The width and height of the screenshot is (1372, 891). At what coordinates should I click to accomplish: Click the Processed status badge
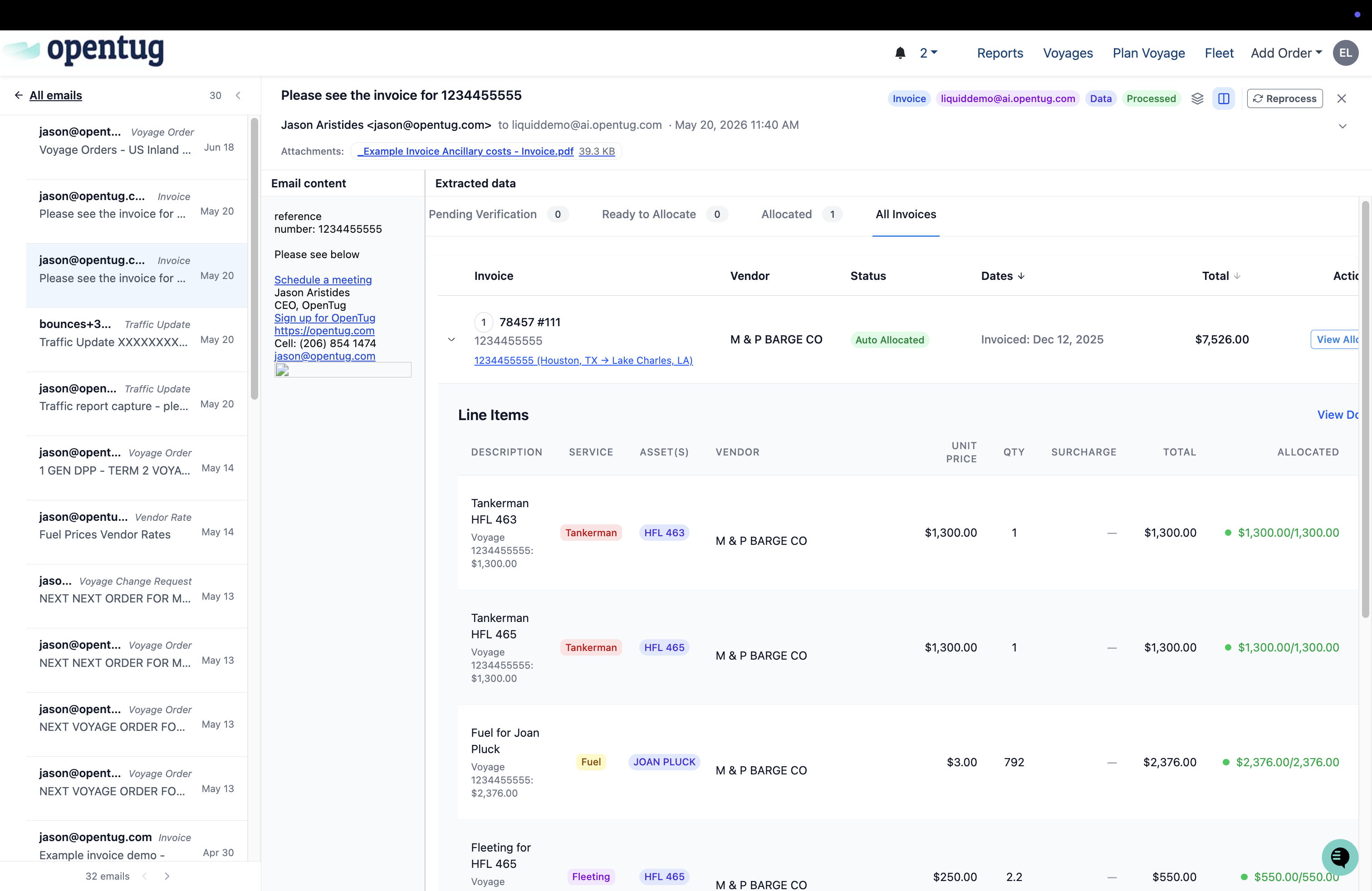tap(1151, 98)
